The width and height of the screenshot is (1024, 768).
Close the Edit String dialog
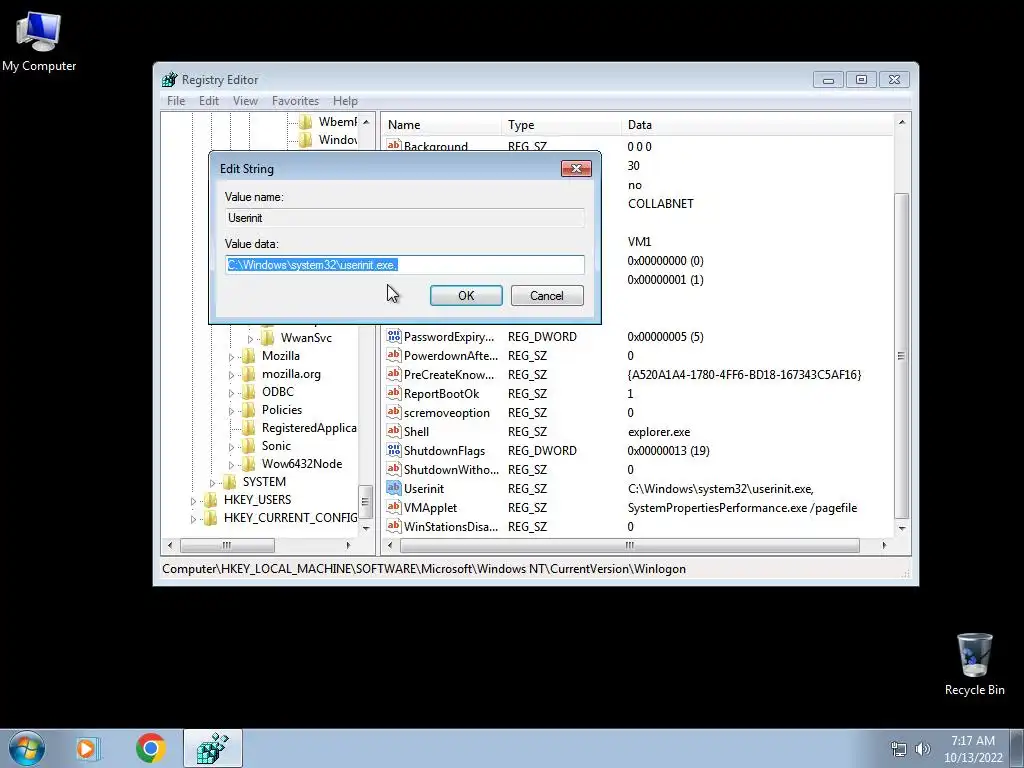576,168
